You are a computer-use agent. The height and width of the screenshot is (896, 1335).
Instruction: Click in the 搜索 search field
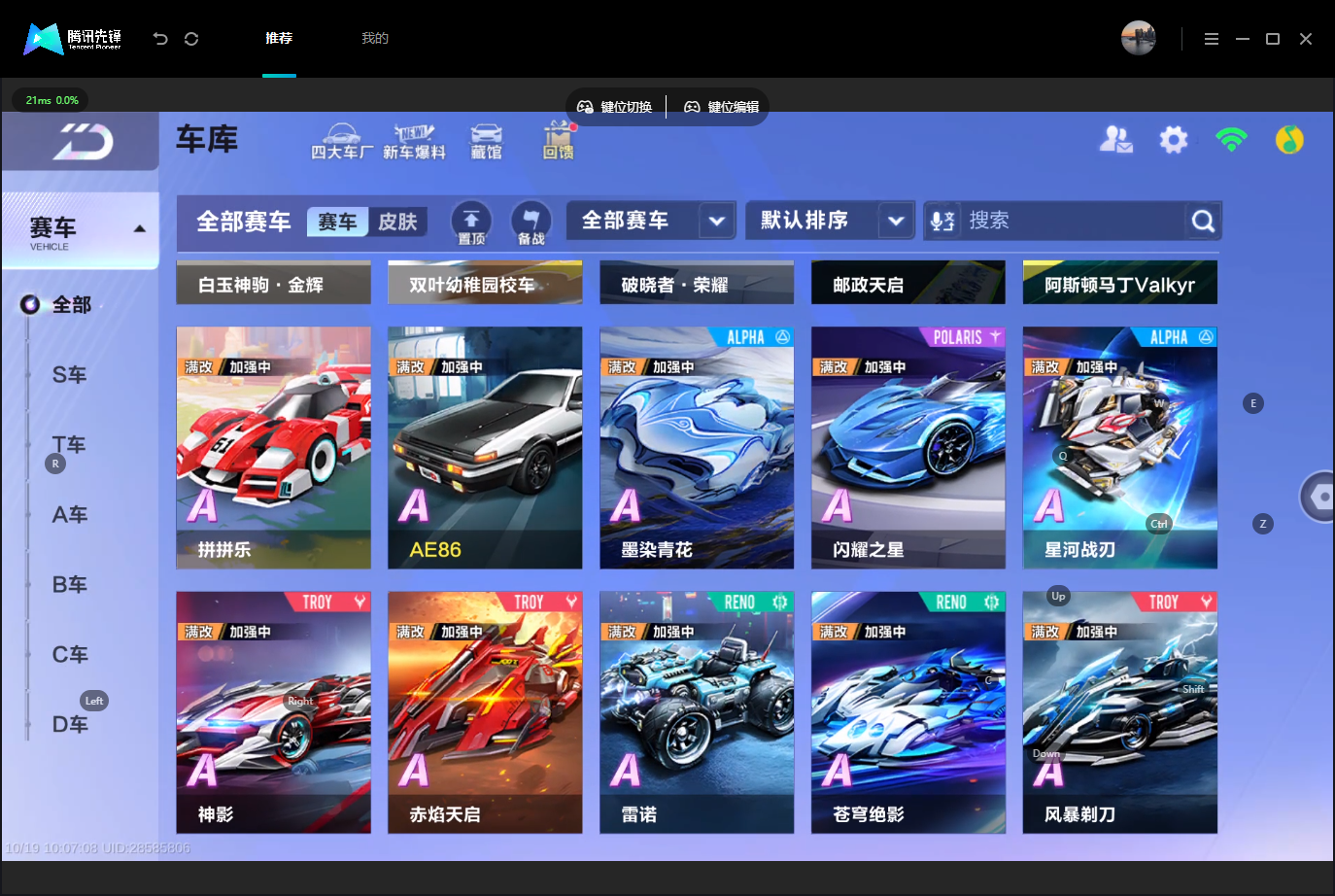click(x=1073, y=222)
